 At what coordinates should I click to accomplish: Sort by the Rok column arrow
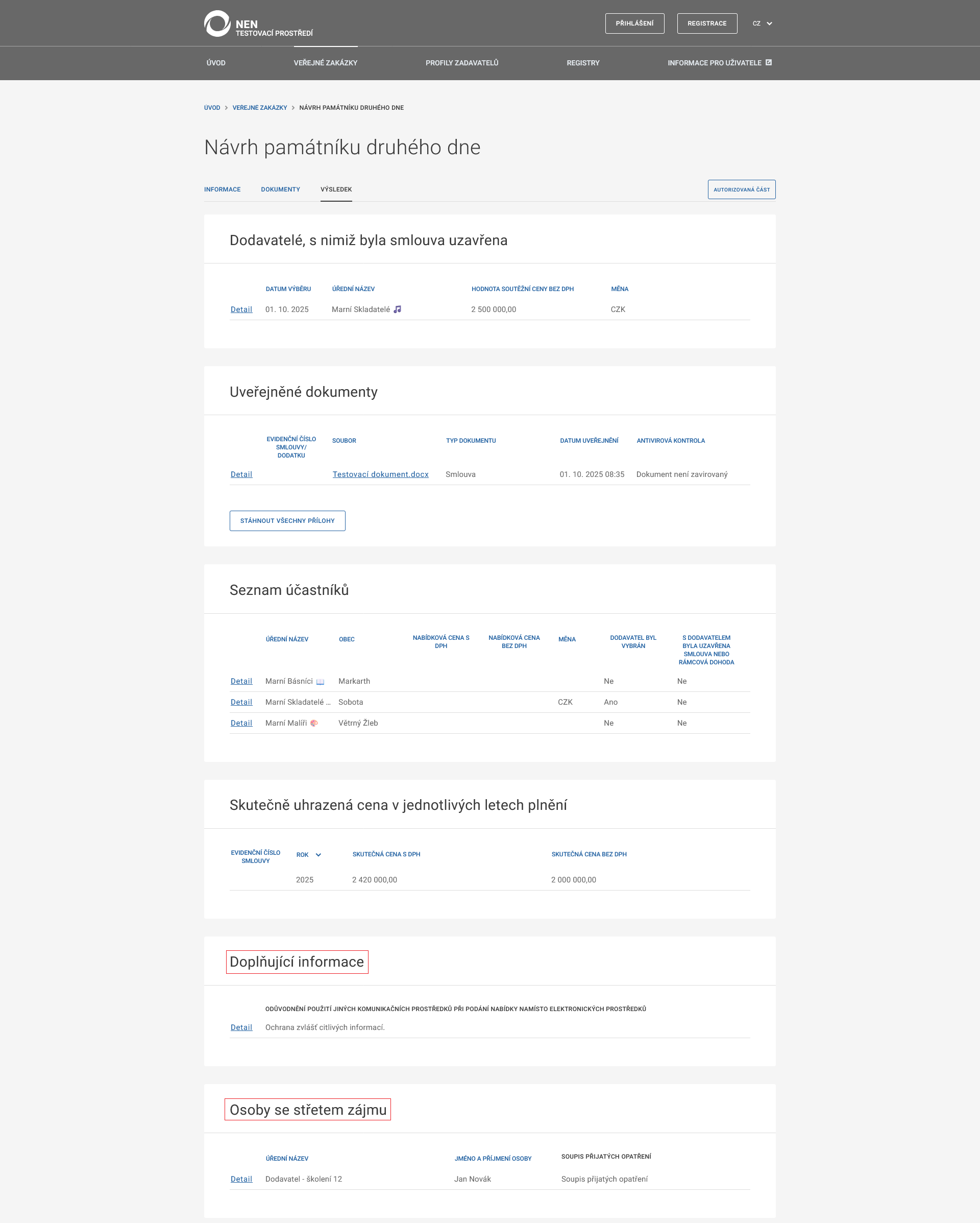[x=318, y=855]
